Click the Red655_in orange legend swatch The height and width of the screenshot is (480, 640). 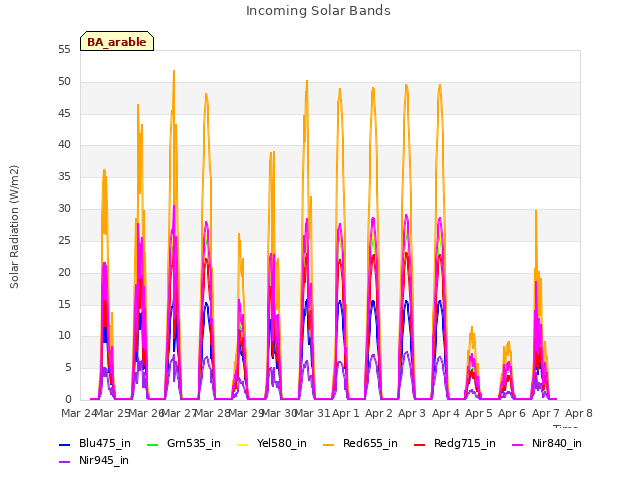tap(329, 444)
